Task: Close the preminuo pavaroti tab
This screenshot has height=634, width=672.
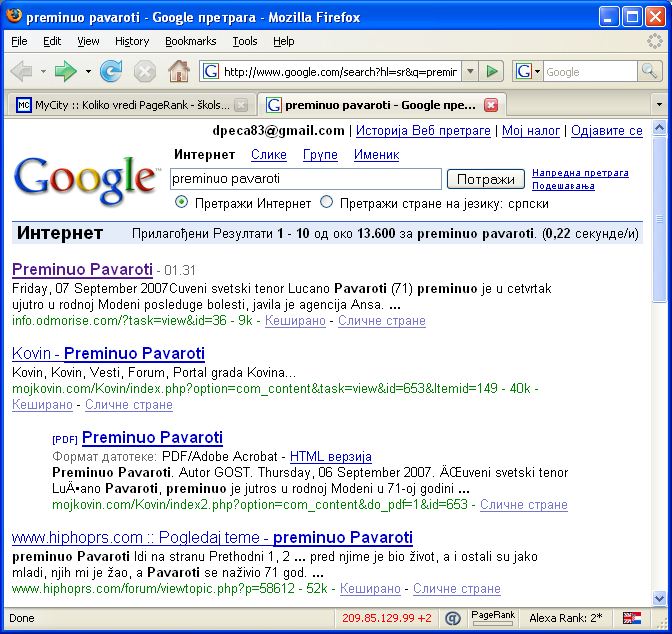Action: tap(491, 105)
